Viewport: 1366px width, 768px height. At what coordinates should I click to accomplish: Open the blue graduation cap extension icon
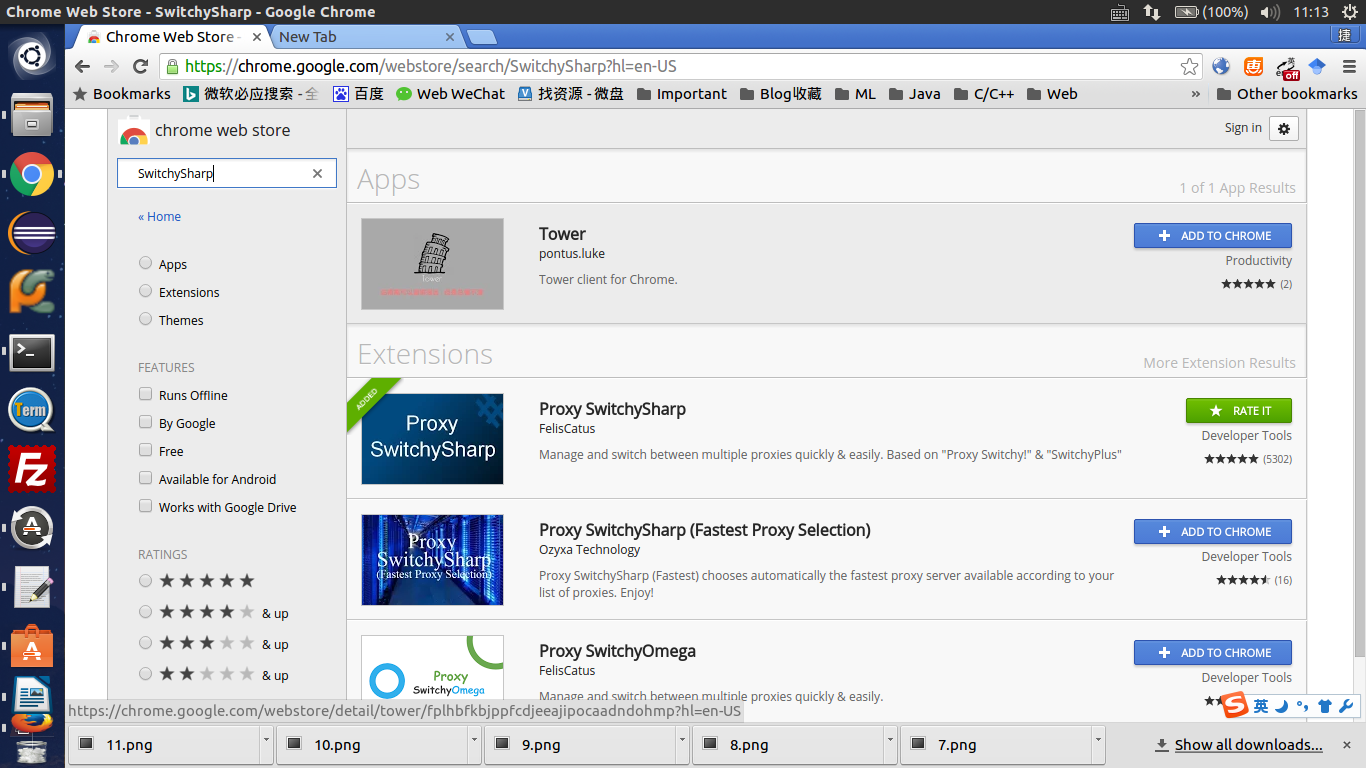pos(1317,67)
